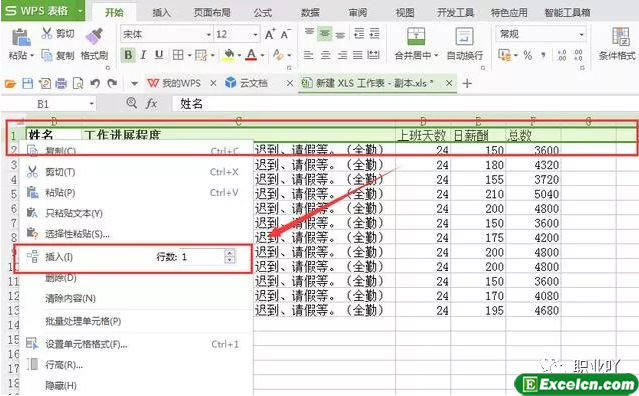Open the 视图 ribbon tab

pyautogui.click(x=405, y=13)
